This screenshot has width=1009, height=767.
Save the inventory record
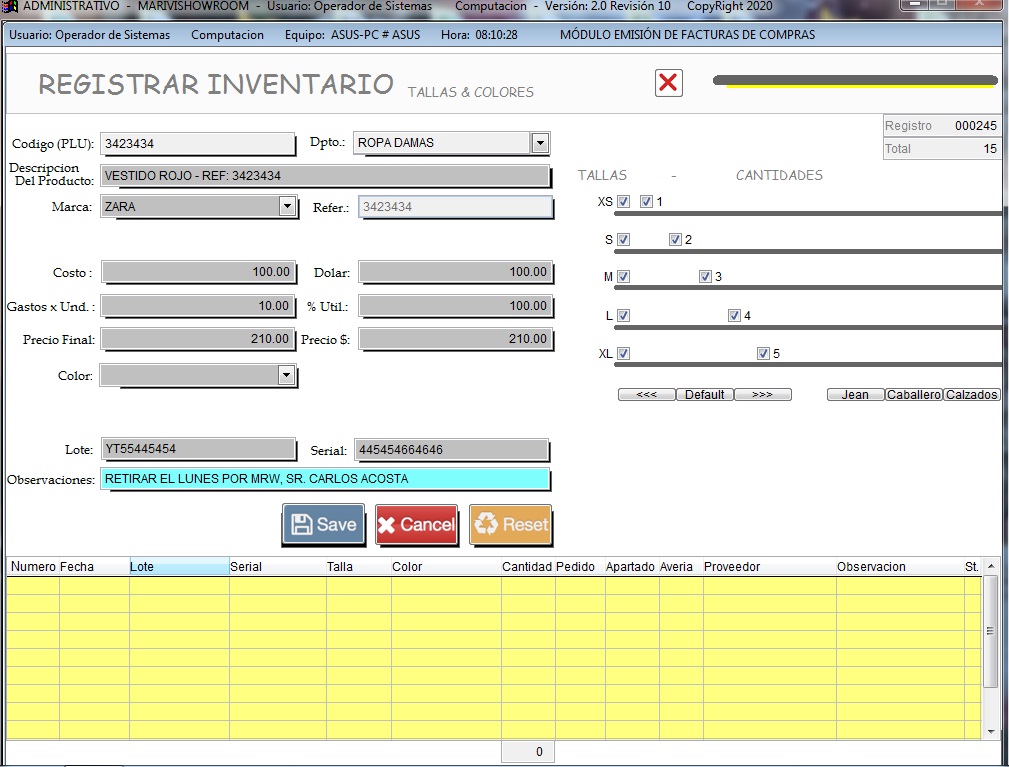(x=324, y=524)
